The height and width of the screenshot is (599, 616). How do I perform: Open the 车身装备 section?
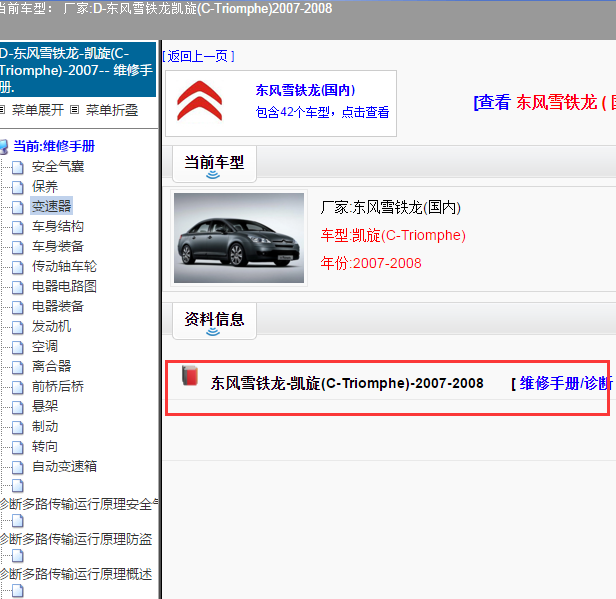(58, 246)
